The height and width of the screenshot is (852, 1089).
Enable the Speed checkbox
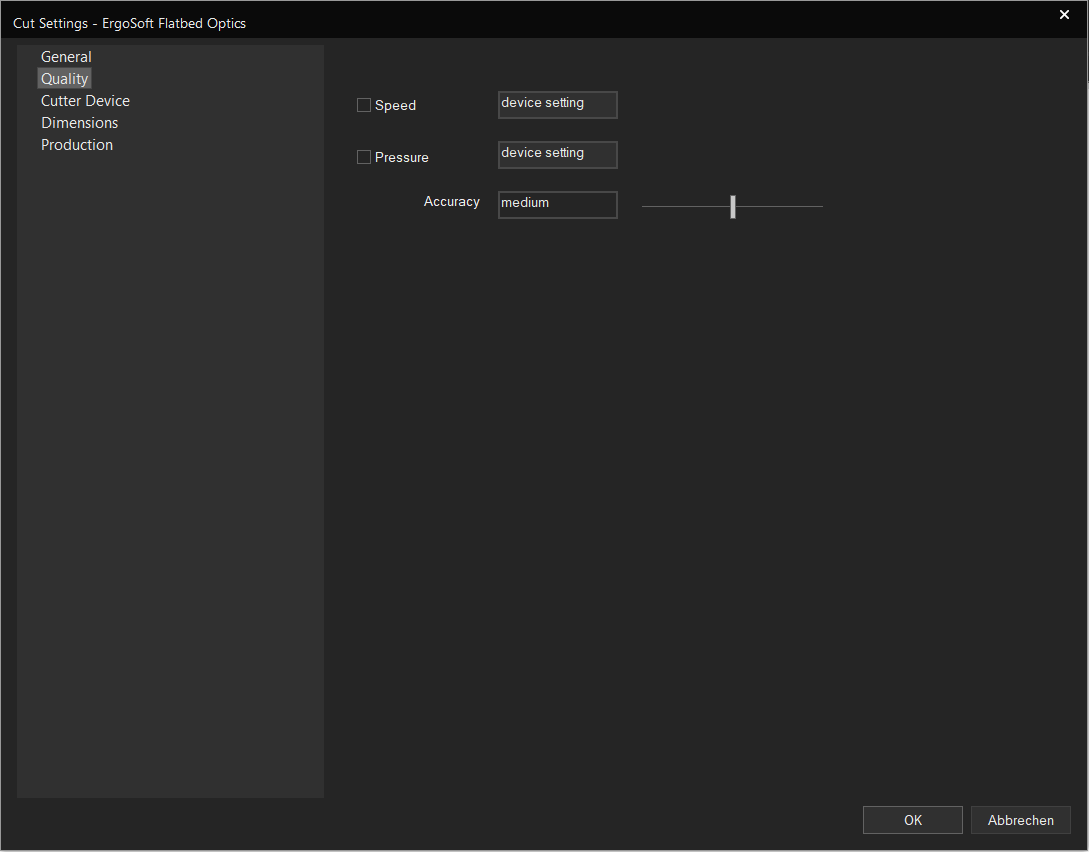pos(364,105)
